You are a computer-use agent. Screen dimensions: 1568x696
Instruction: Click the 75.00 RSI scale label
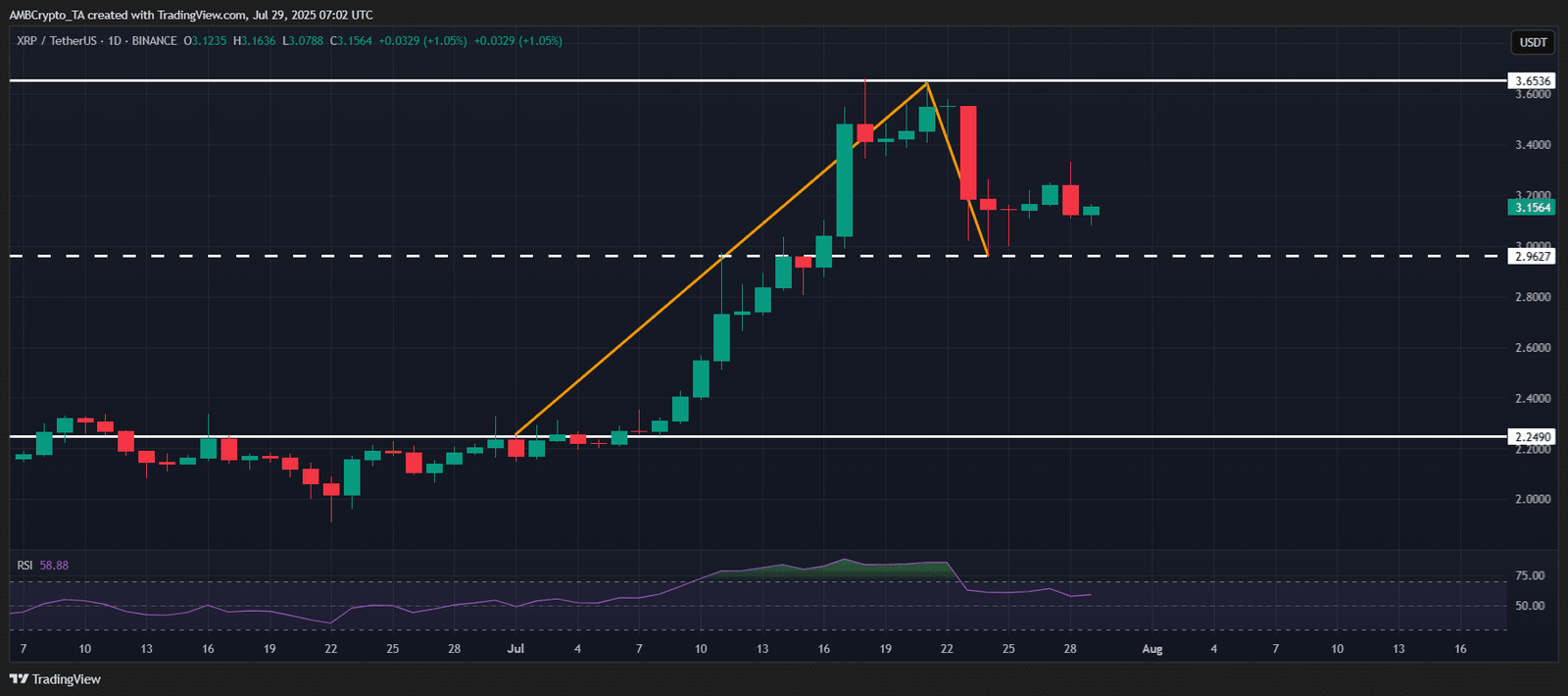pos(1530,576)
